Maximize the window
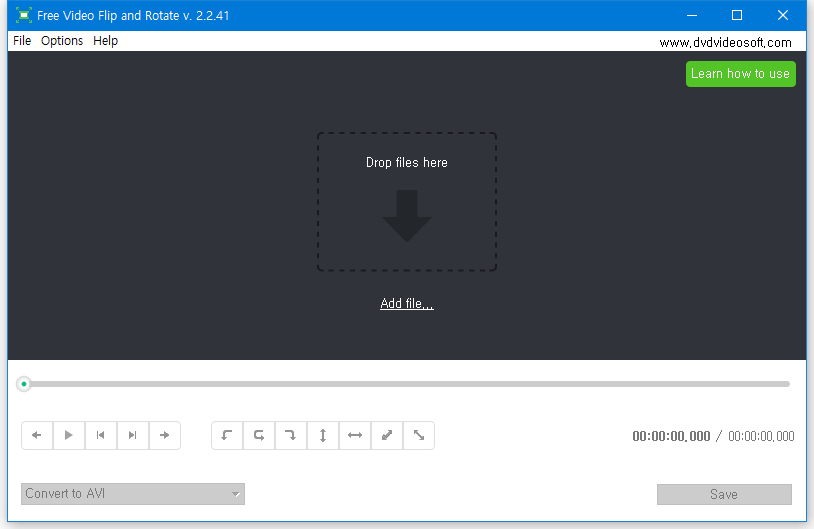814x529 pixels. 737,15
